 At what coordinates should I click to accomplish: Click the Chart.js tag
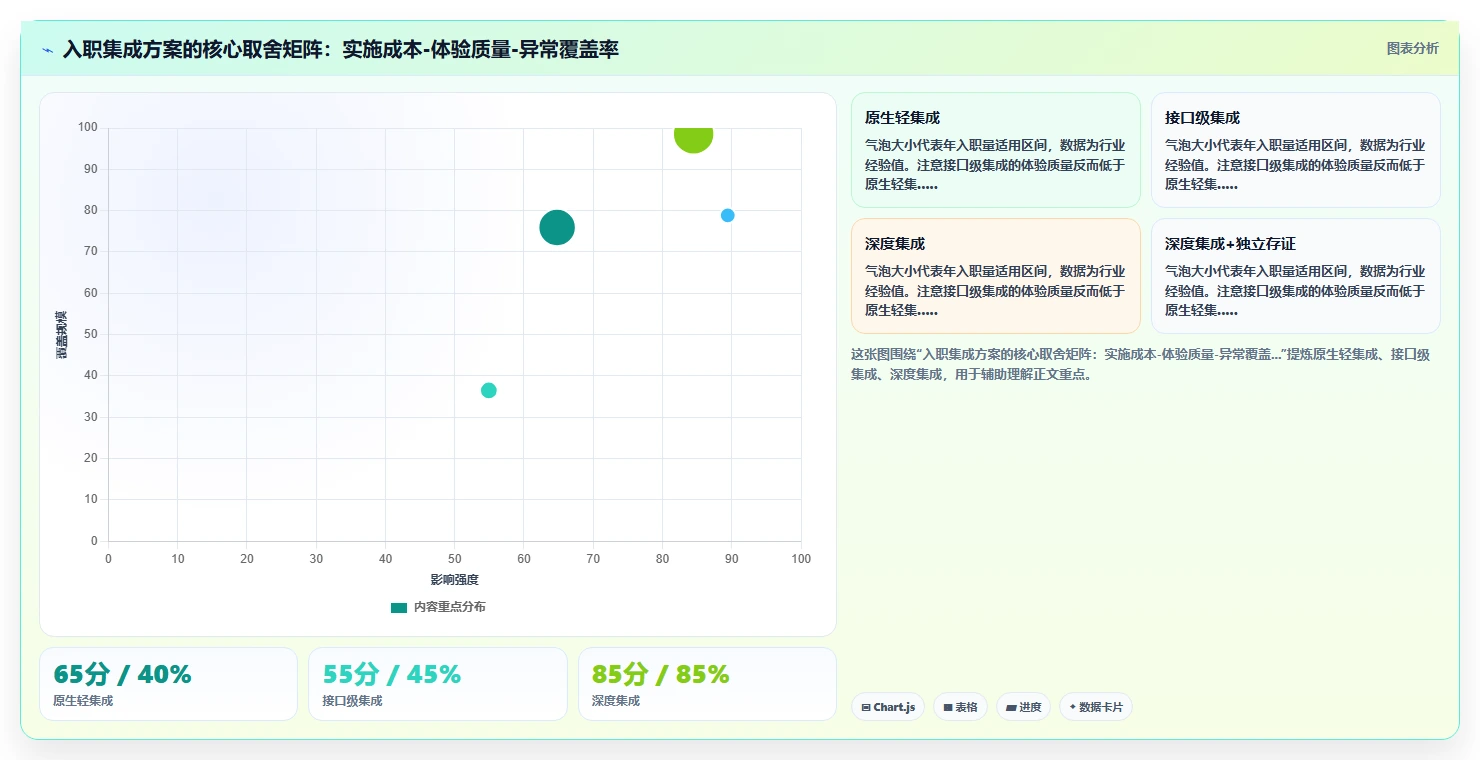tap(888, 707)
